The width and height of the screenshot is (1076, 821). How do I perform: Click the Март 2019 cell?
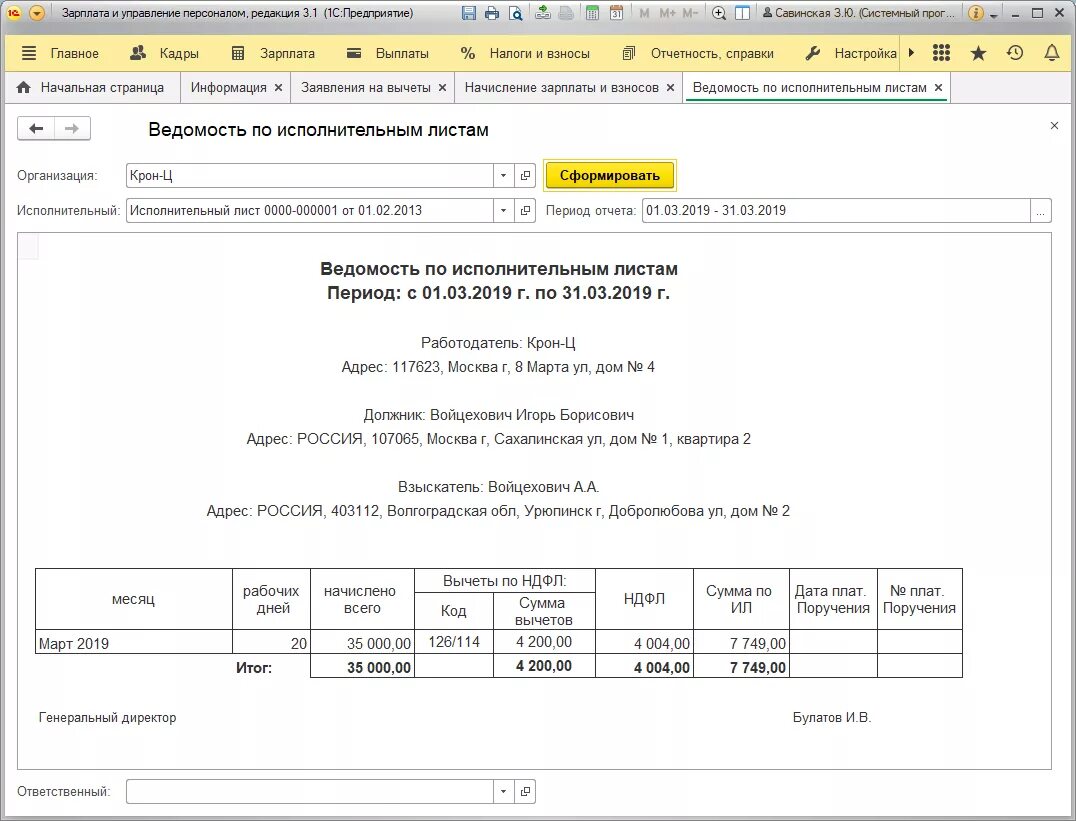tap(134, 643)
